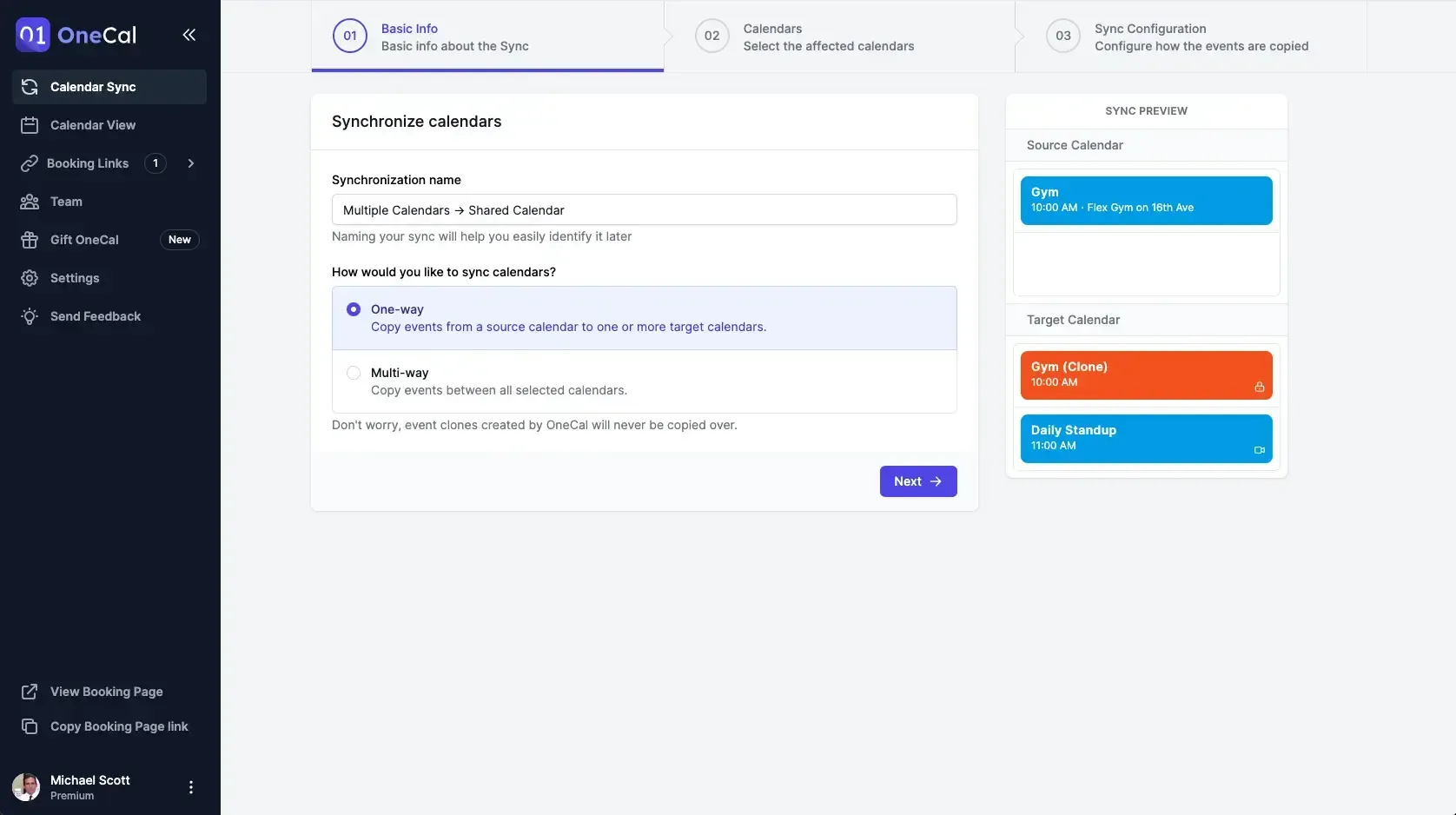Click the Synchronization name input field

(x=644, y=209)
